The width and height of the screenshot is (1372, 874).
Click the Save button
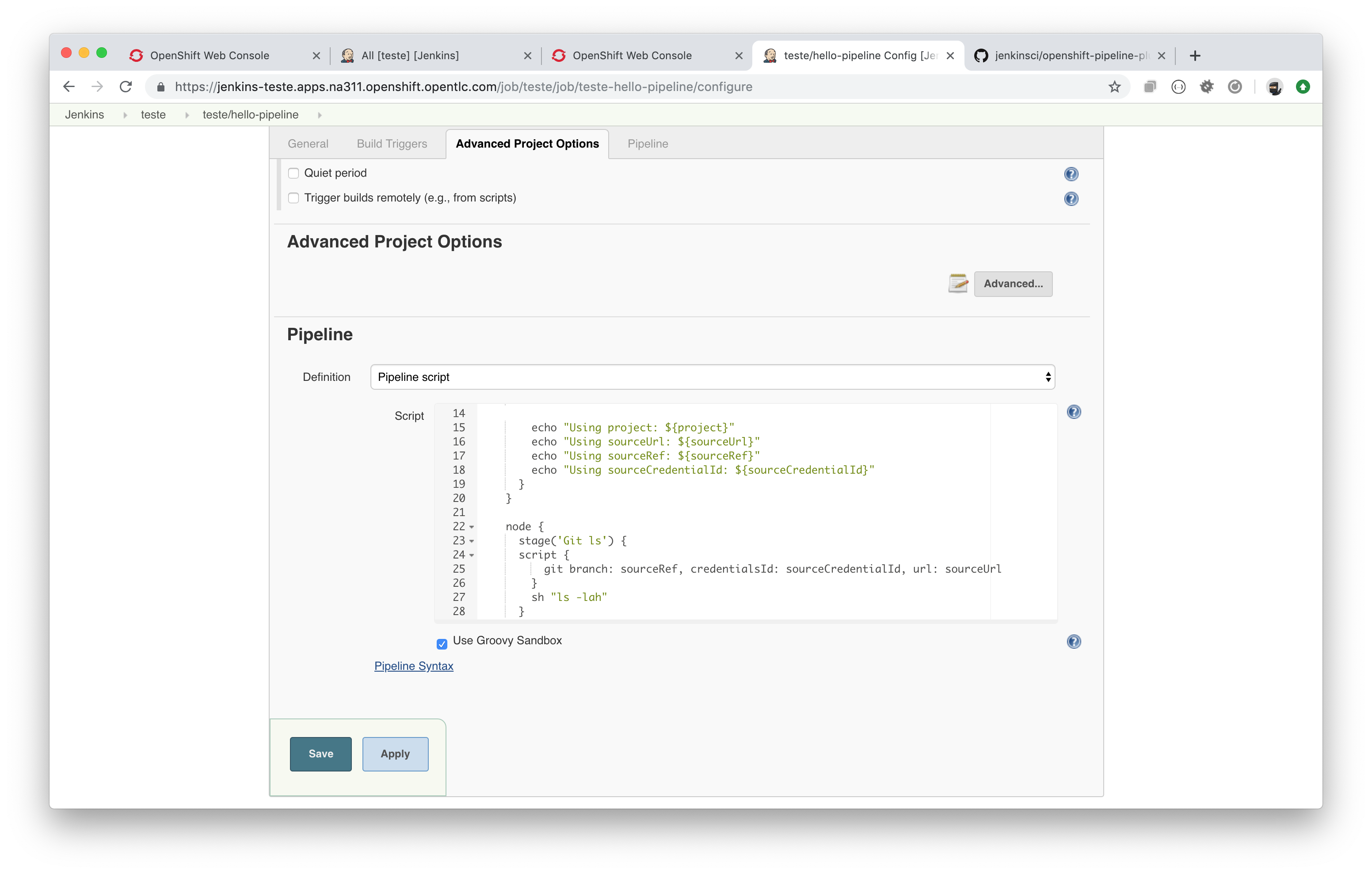[320, 754]
